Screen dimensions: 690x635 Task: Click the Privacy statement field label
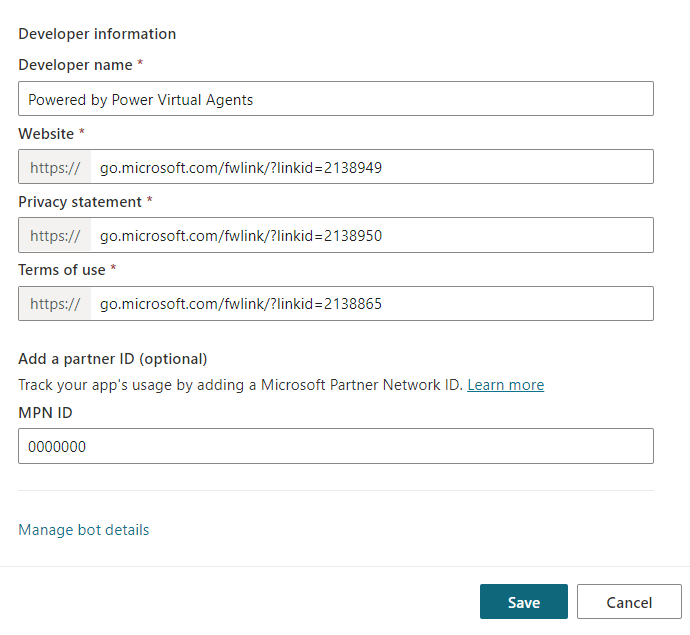(80, 202)
